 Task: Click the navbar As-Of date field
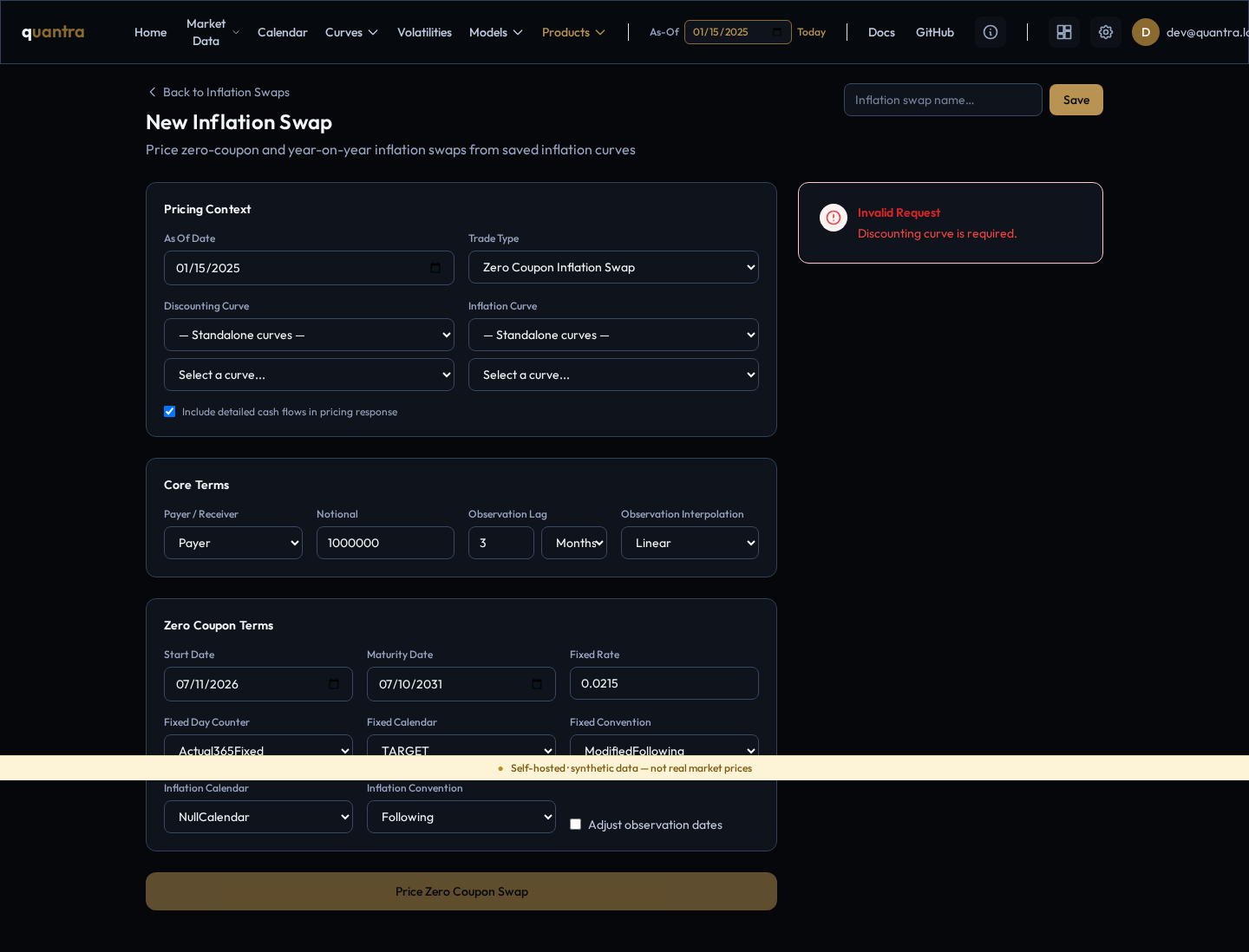point(737,32)
